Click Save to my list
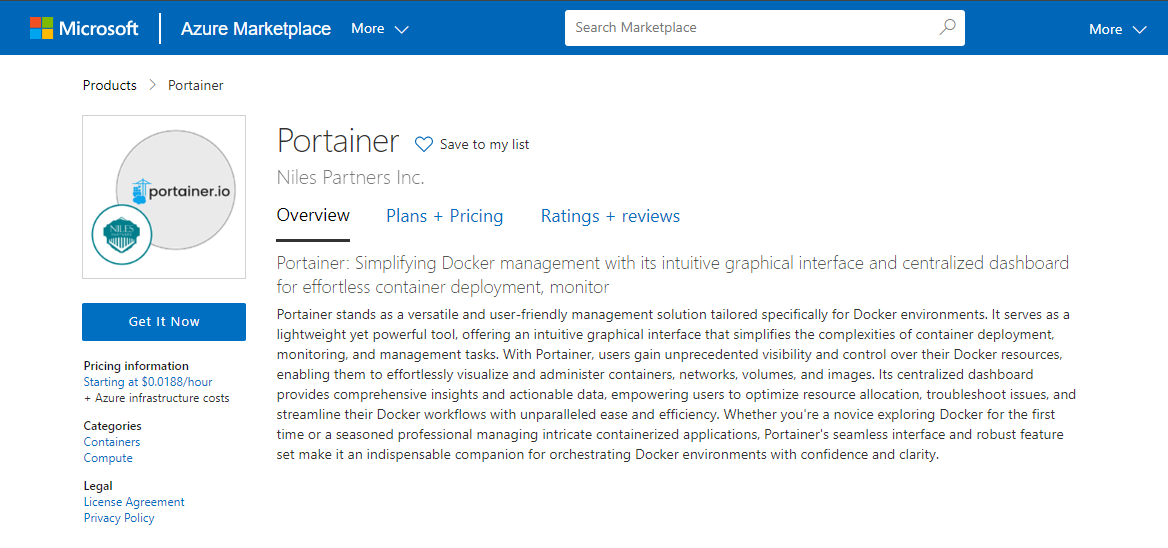The height and width of the screenshot is (548, 1168). [484, 144]
